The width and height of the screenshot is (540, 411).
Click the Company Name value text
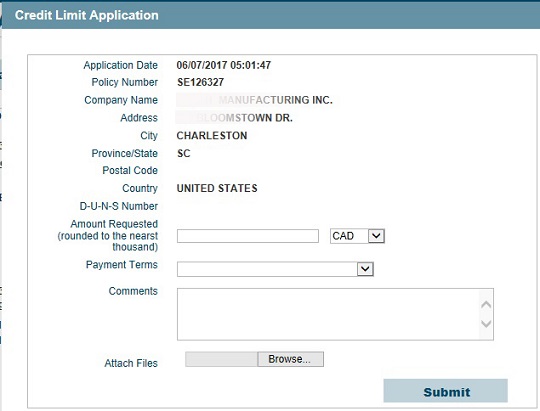255,100
